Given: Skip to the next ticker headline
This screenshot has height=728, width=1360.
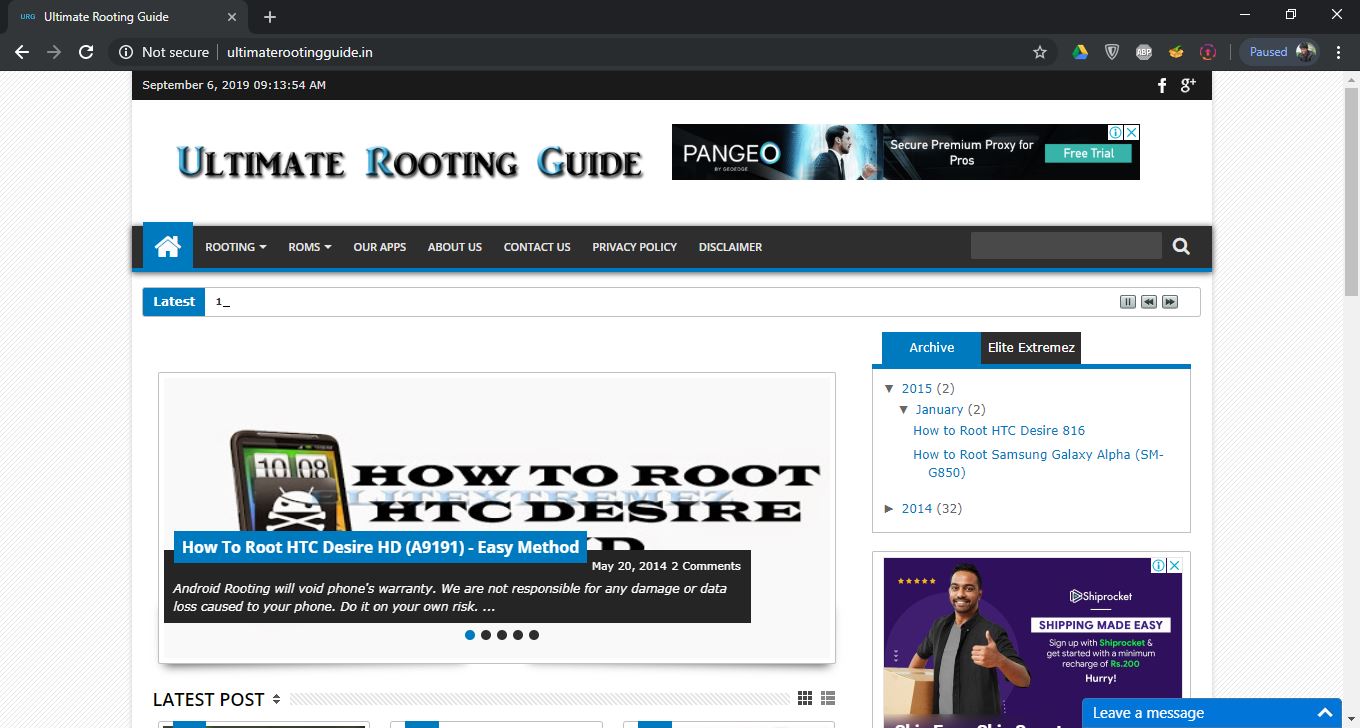Looking at the screenshot, I should 1170,302.
